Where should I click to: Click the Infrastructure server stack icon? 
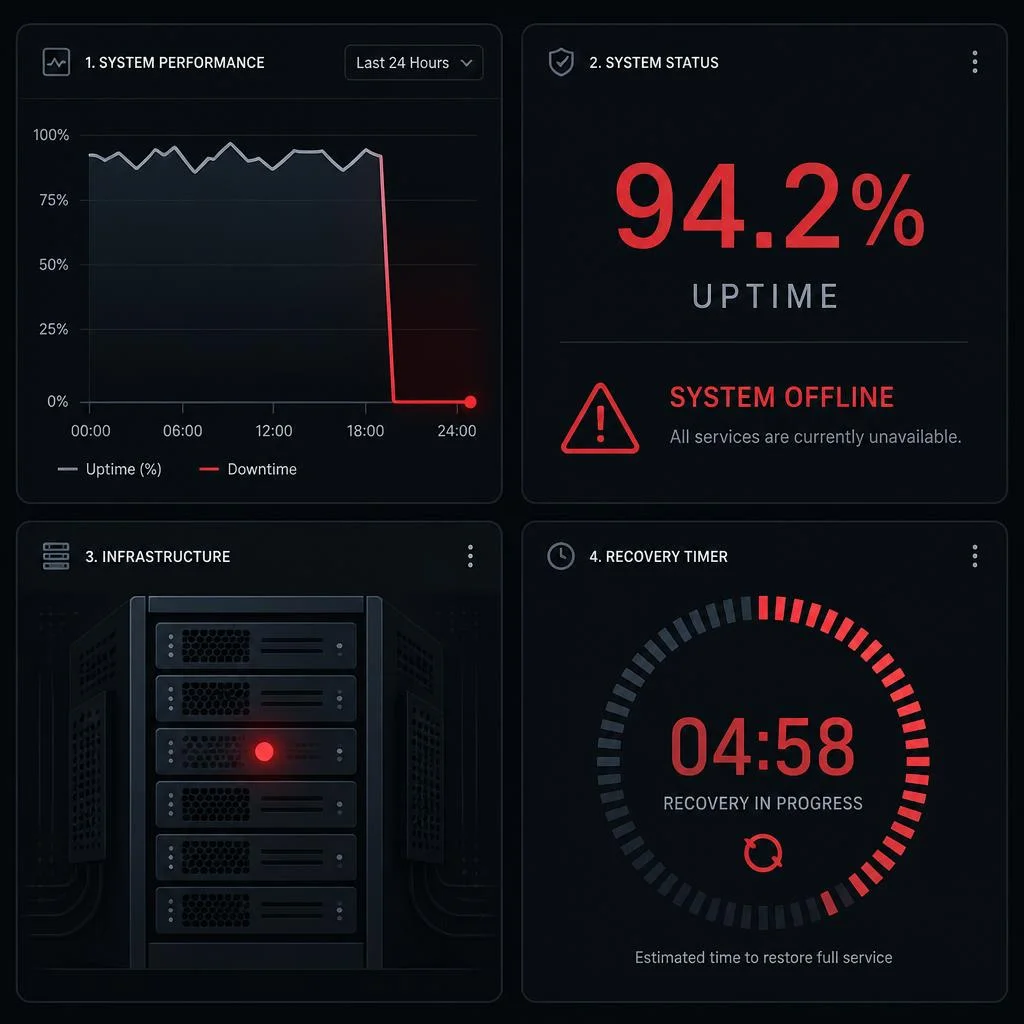point(56,556)
